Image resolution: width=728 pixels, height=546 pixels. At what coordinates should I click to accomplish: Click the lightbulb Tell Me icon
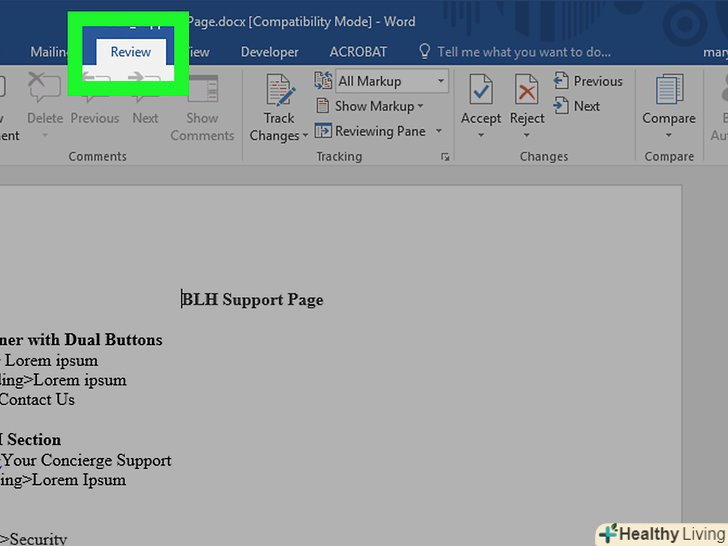[424, 52]
